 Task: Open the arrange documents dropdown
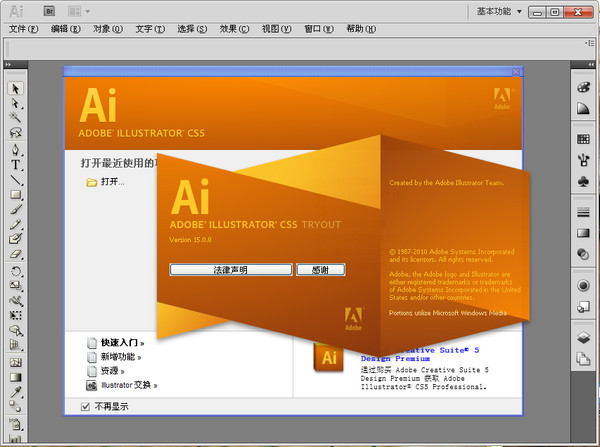pyautogui.click(x=78, y=11)
